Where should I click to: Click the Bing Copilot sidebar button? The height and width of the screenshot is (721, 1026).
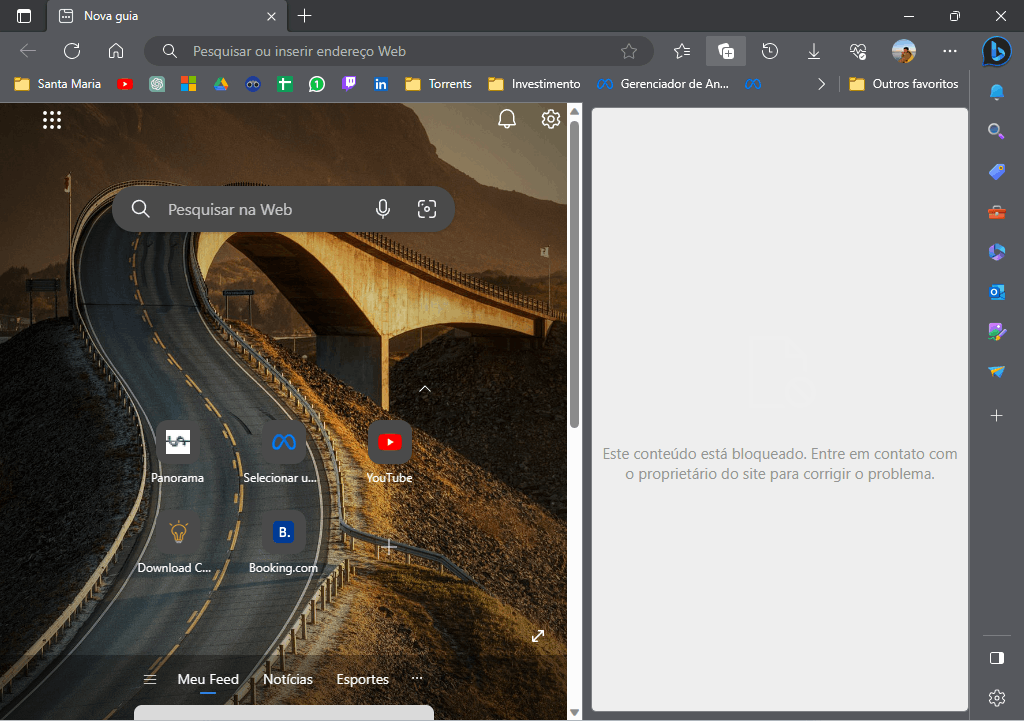pyautogui.click(x=996, y=51)
